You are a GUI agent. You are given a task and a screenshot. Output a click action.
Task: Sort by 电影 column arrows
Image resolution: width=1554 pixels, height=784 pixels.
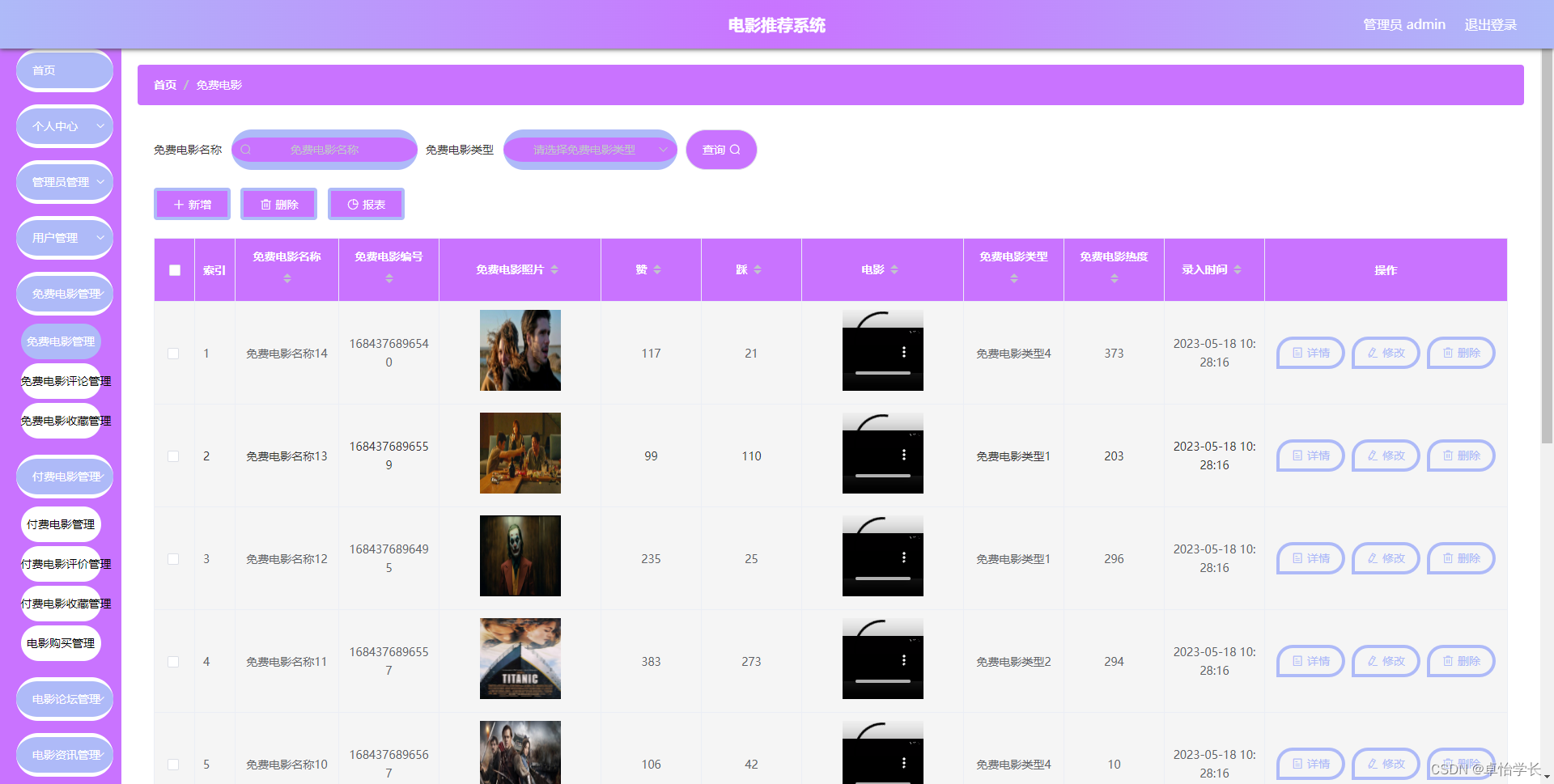pos(894,269)
